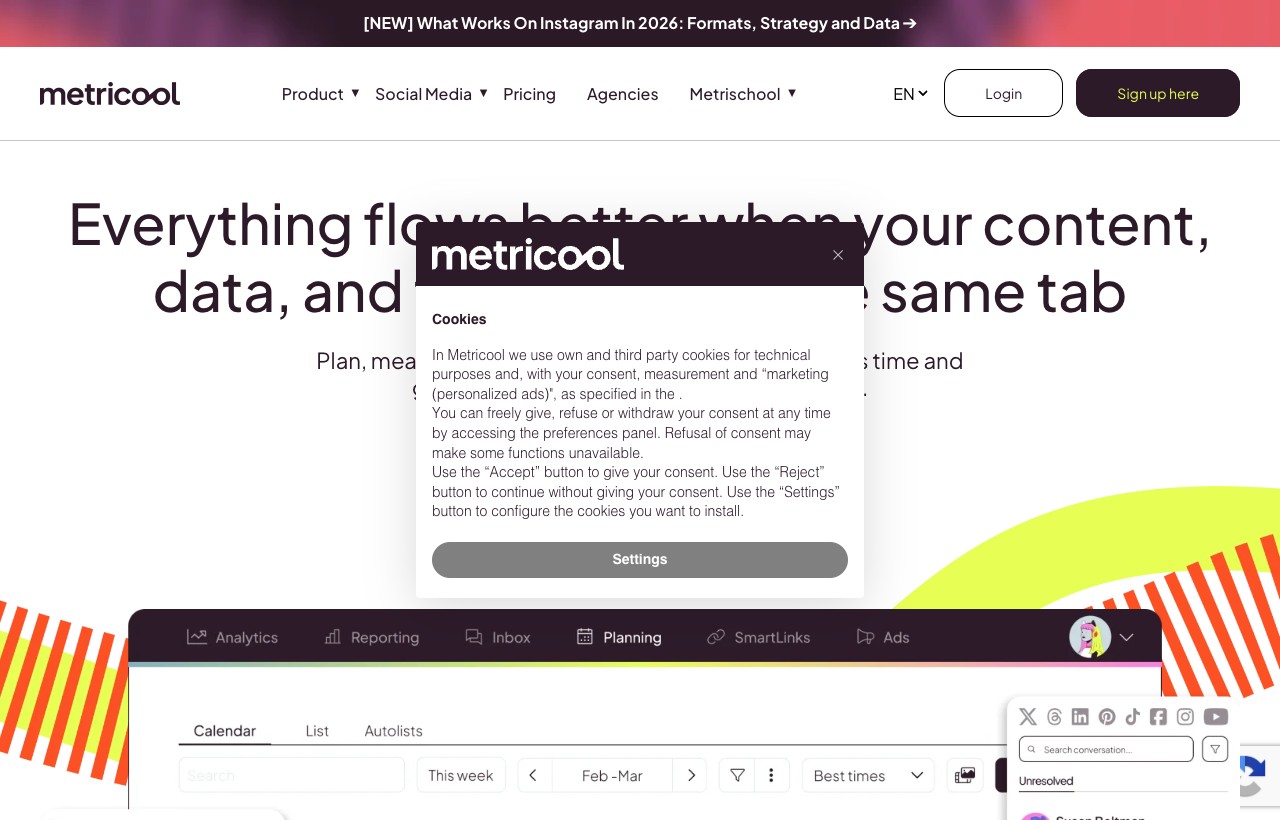Expand the Product menu

tap(320, 94)
